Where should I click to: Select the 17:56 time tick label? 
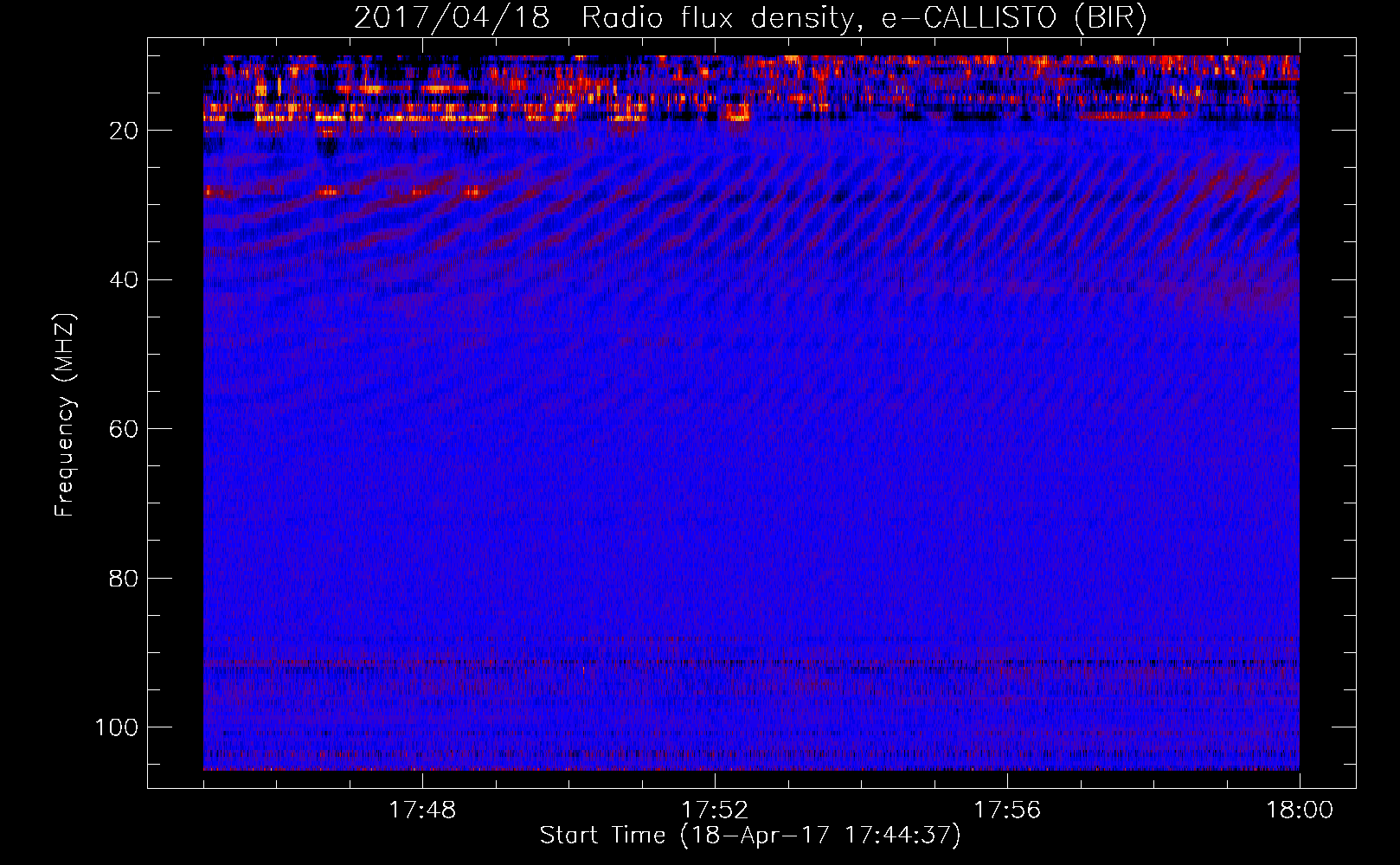pyautogui.click(x=1007, y=810)
